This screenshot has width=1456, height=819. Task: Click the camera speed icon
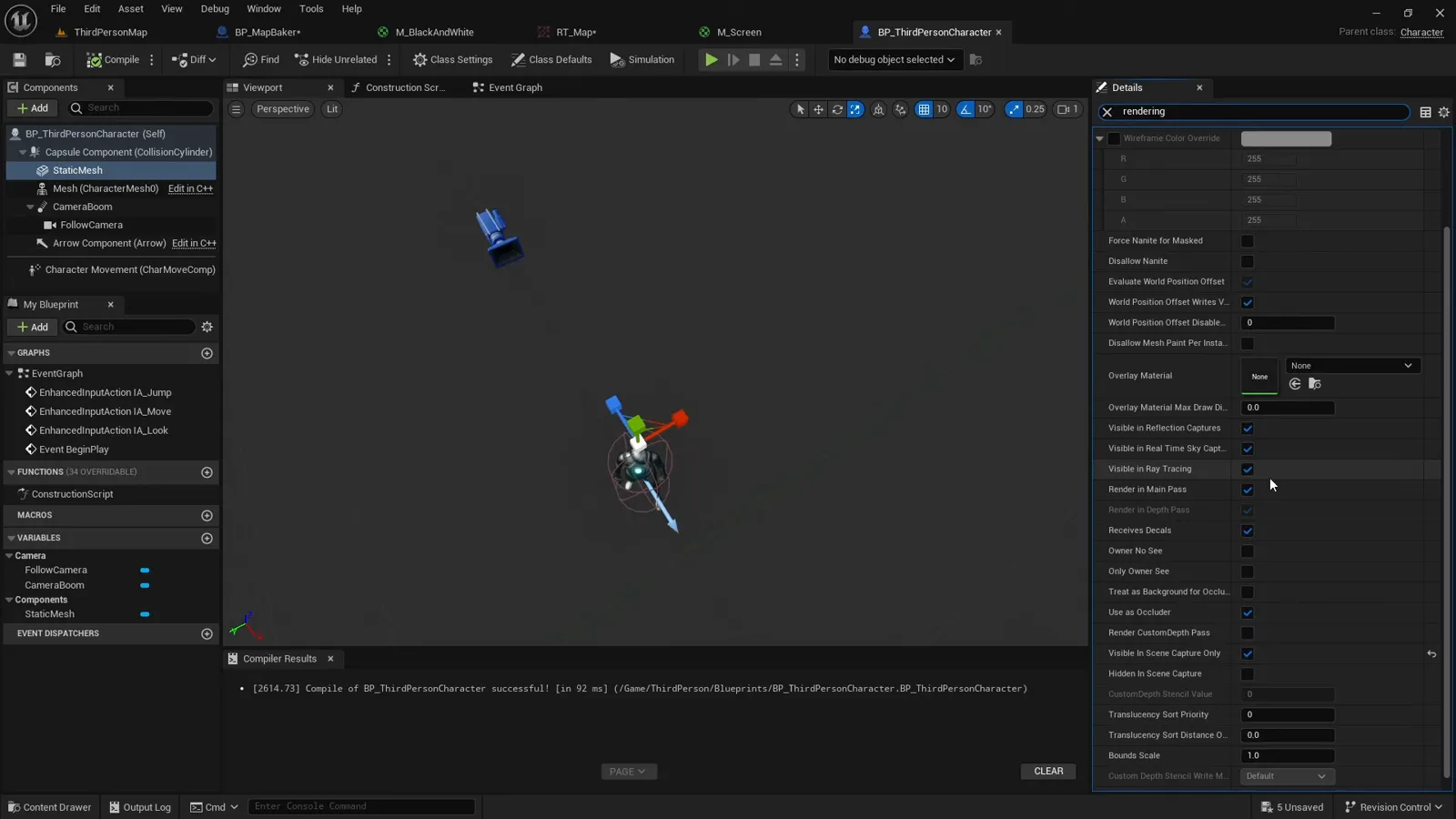click(1067, 109)
